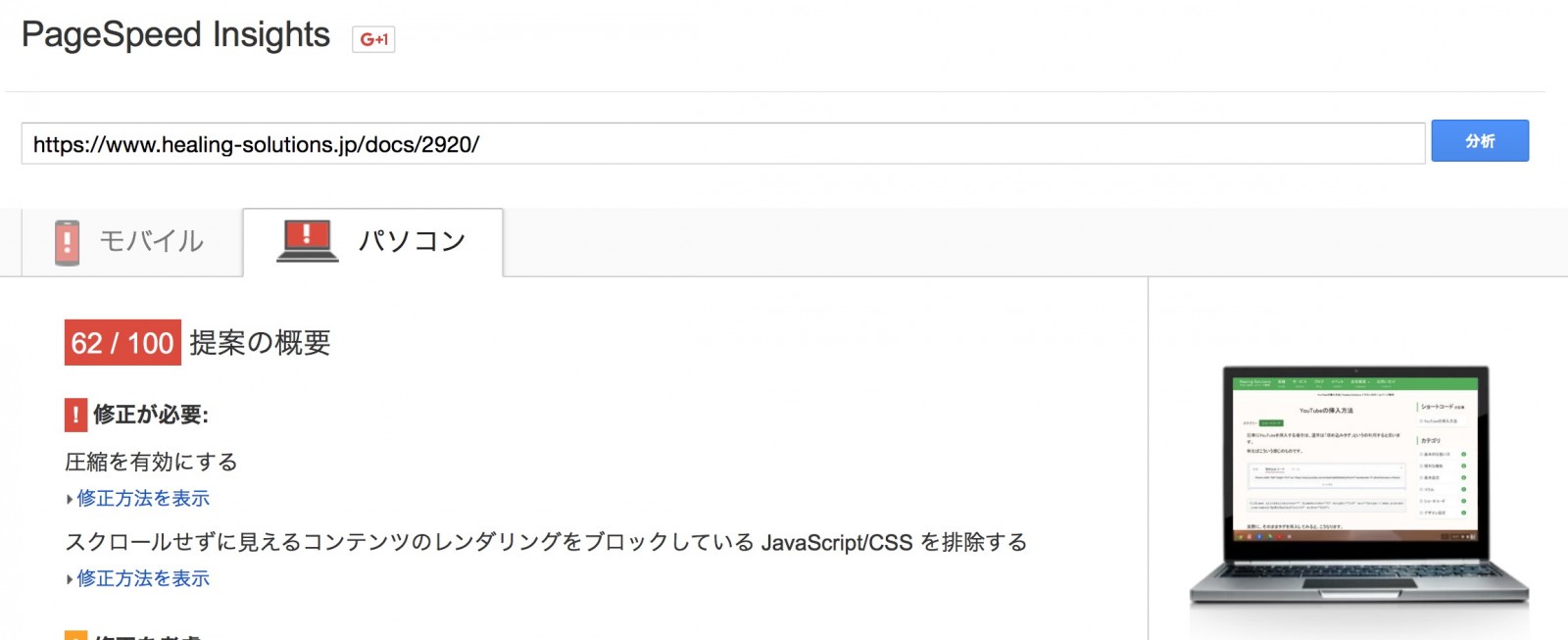This screenshot has width=1568, height=640.
Task: Click the 修正が必要: section label
Action: [x=150, y=415]
